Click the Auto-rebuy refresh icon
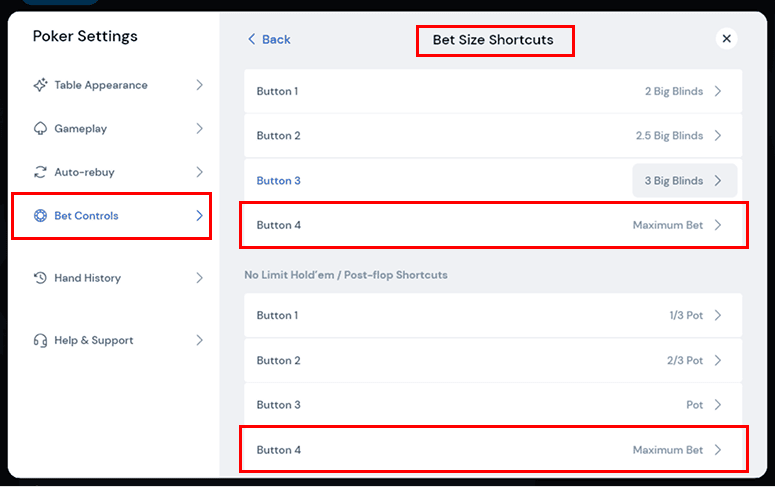 click(x=40, y=172)
